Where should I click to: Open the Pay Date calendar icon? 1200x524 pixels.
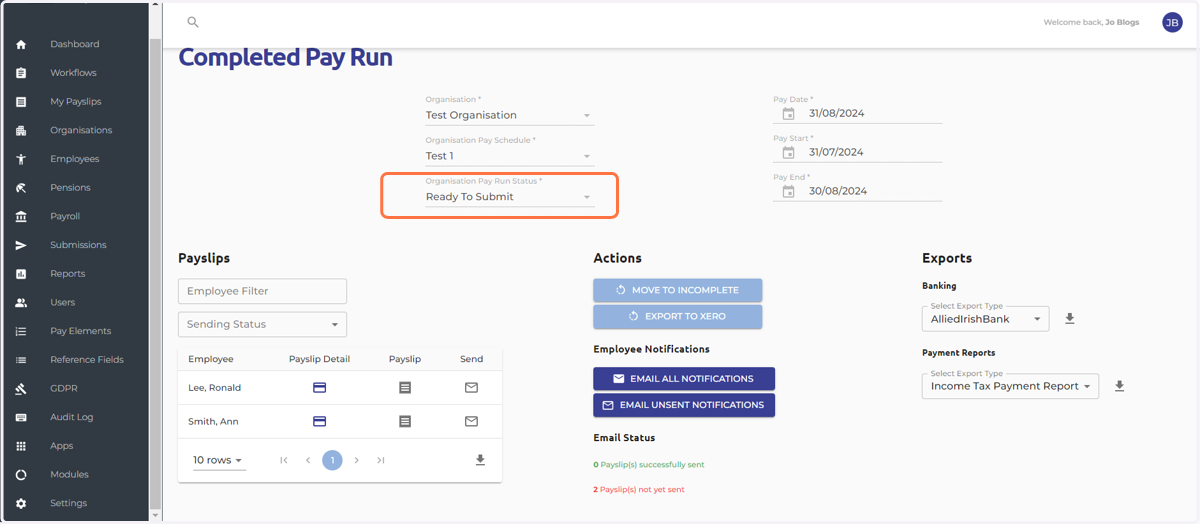click(788, 114)
